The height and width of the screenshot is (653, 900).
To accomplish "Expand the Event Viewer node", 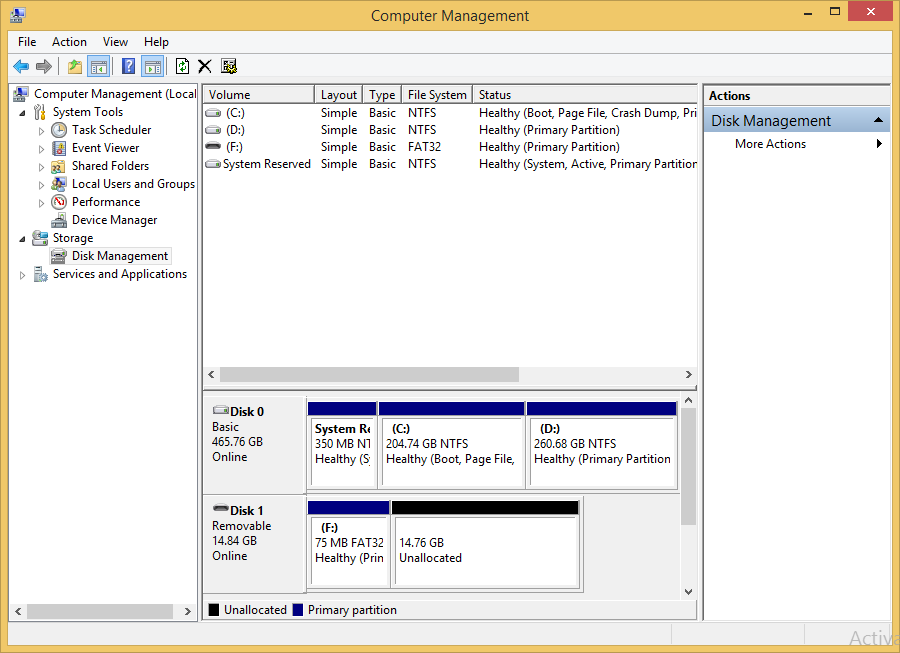I will 41,149.
